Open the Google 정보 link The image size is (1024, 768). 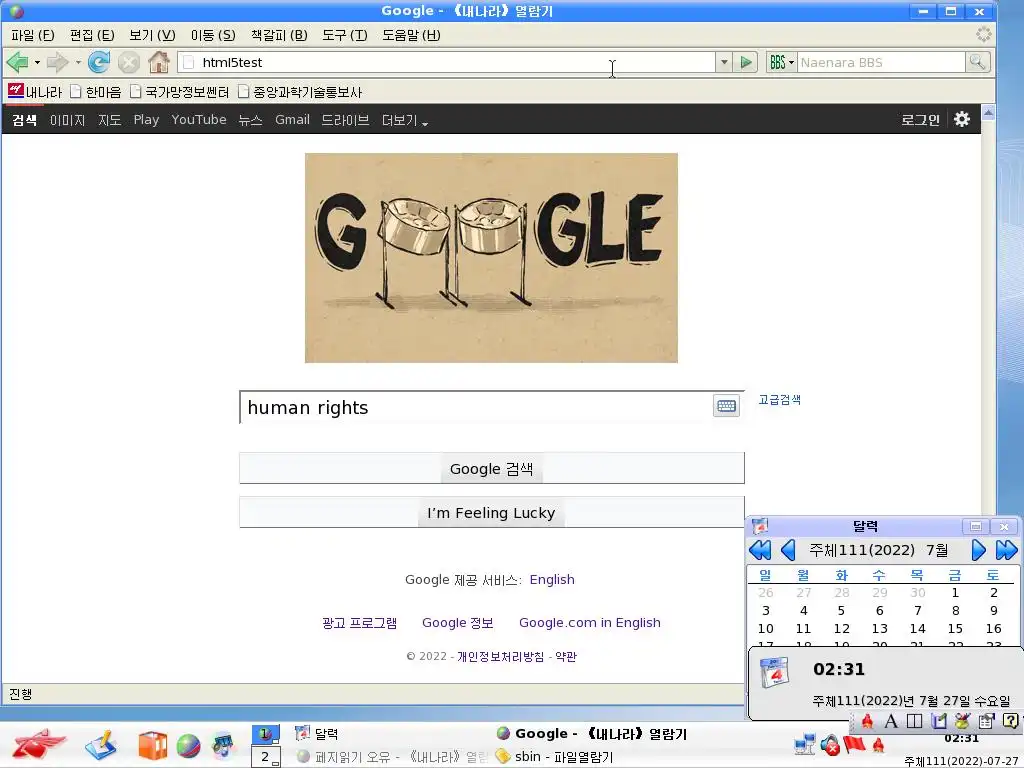click(457, 622)
